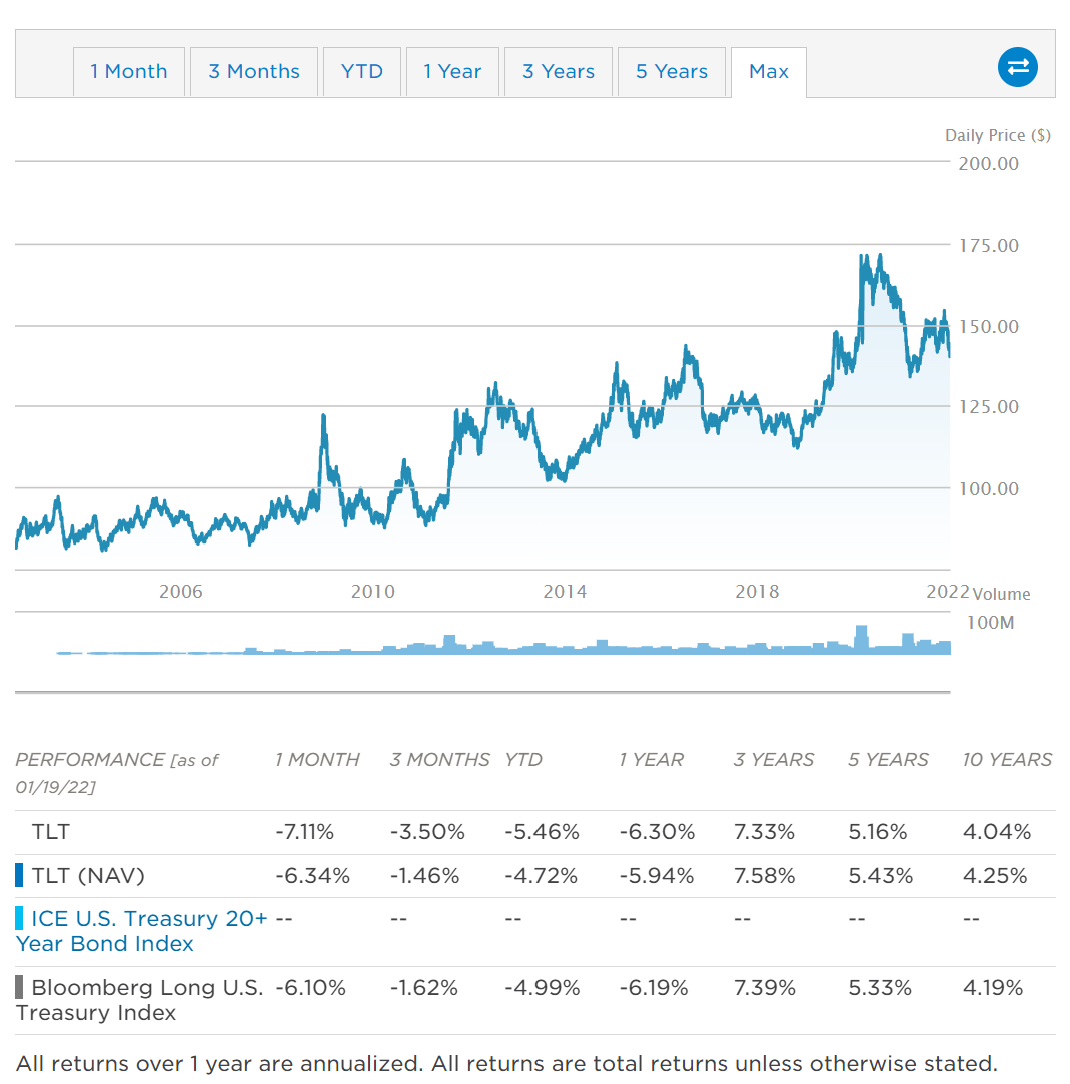This screenshot has height=1084, width=1070.
Task: Click the blue swap arrows icon
Action: tap(1017, 67)
